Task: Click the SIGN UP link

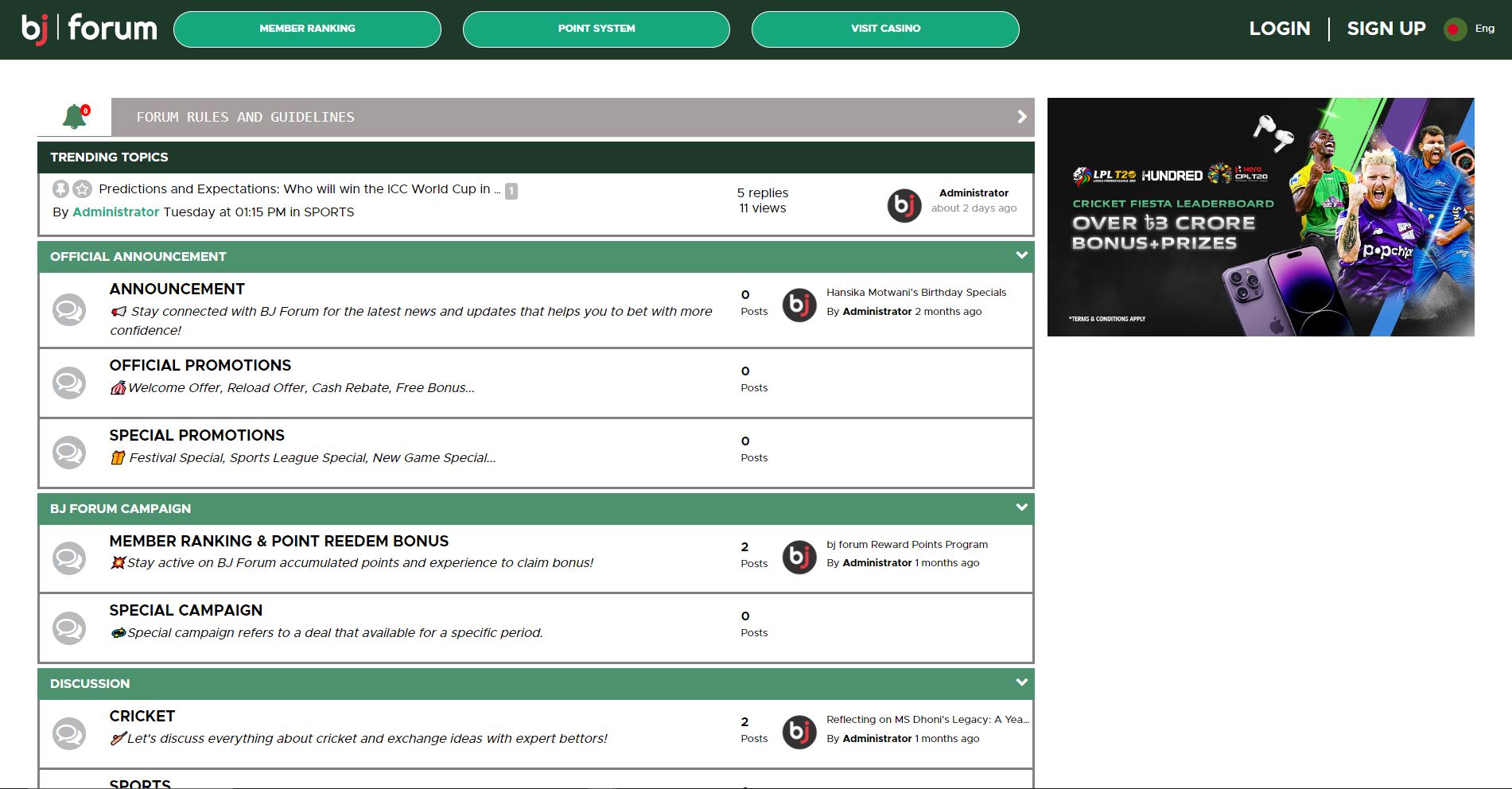Action: tap(1386, 29)
